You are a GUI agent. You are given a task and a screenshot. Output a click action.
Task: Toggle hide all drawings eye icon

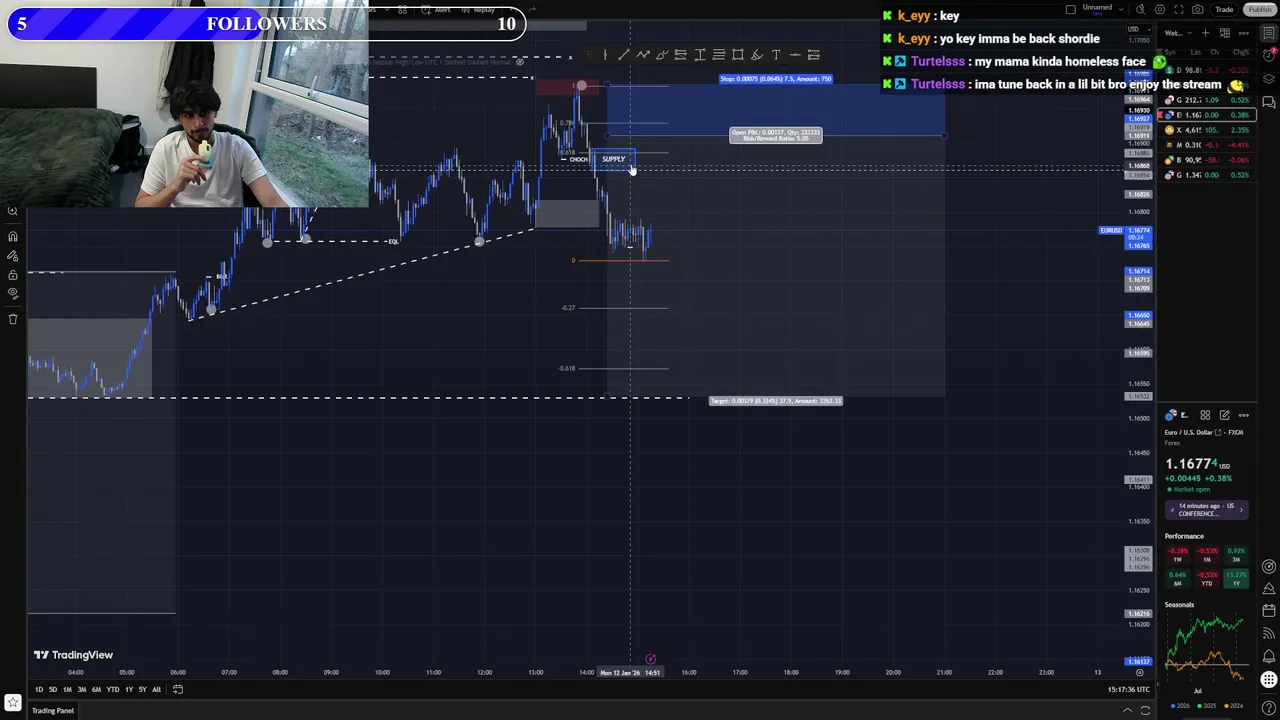tap(13, 293)
